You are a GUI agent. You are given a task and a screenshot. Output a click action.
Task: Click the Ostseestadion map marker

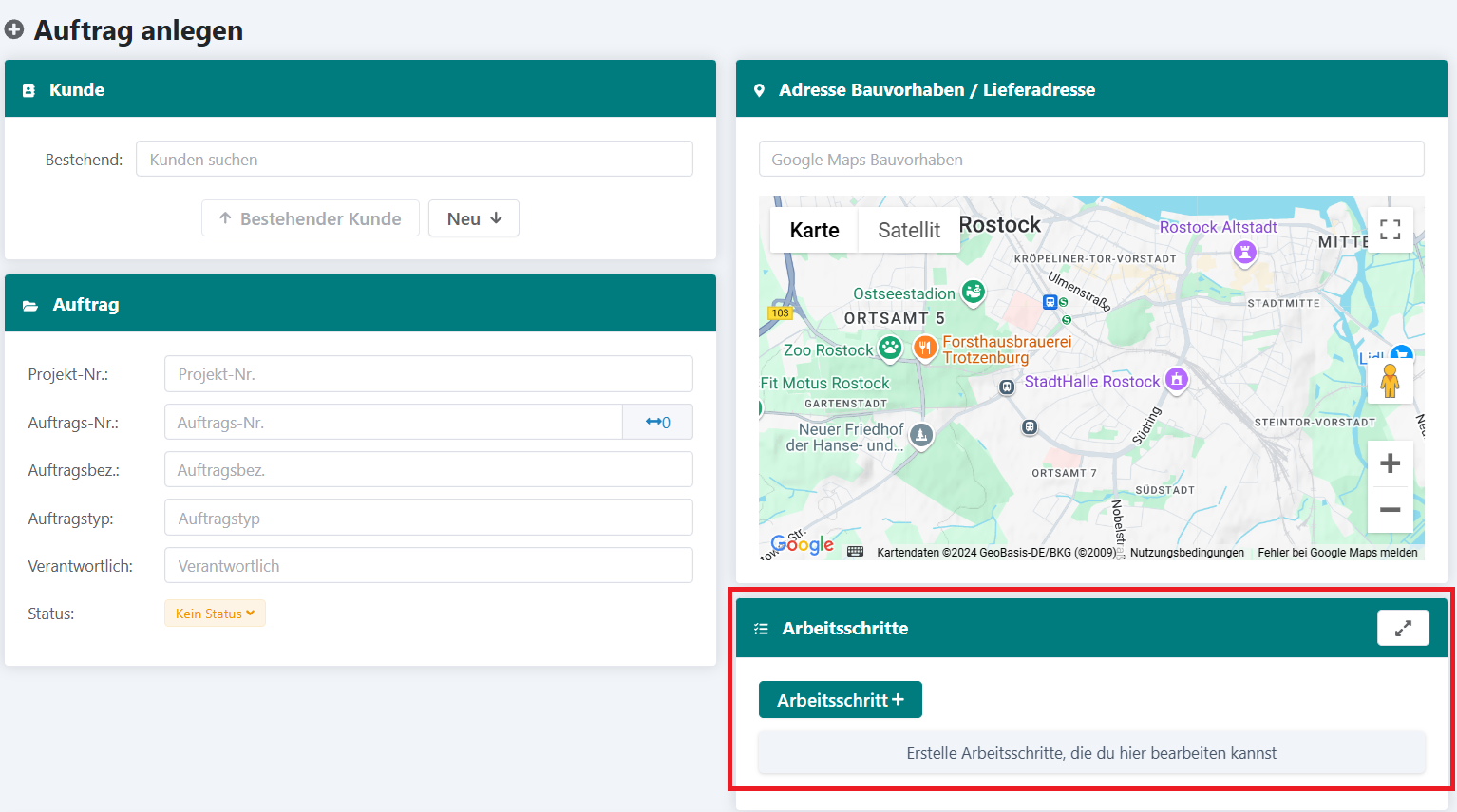(x=973, y=293)
